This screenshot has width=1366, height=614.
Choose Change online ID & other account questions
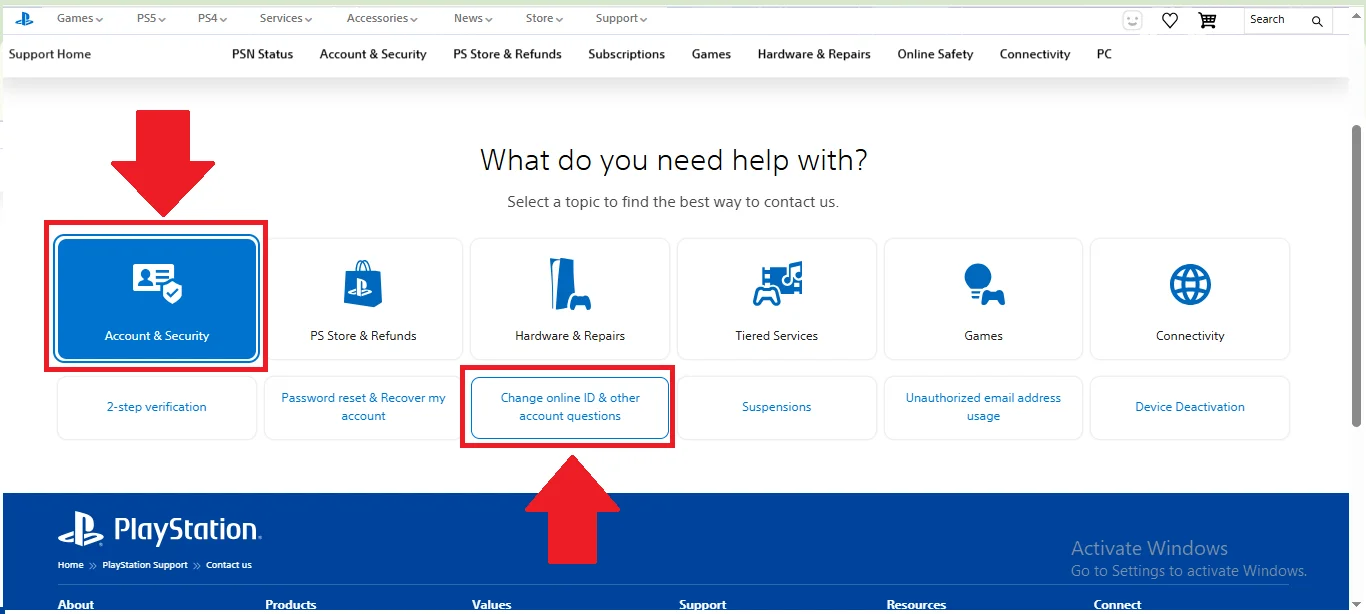pyautogui.click(x=570, y=407)
